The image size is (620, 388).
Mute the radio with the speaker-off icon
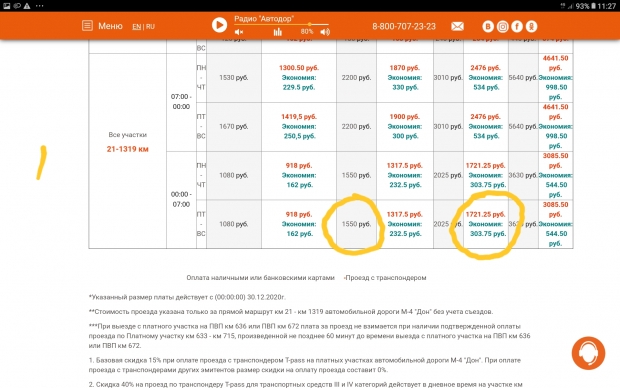click(x=239, y=32)
